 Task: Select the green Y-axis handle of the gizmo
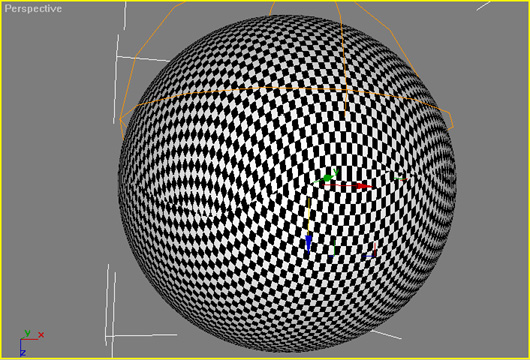click(328, 177)
